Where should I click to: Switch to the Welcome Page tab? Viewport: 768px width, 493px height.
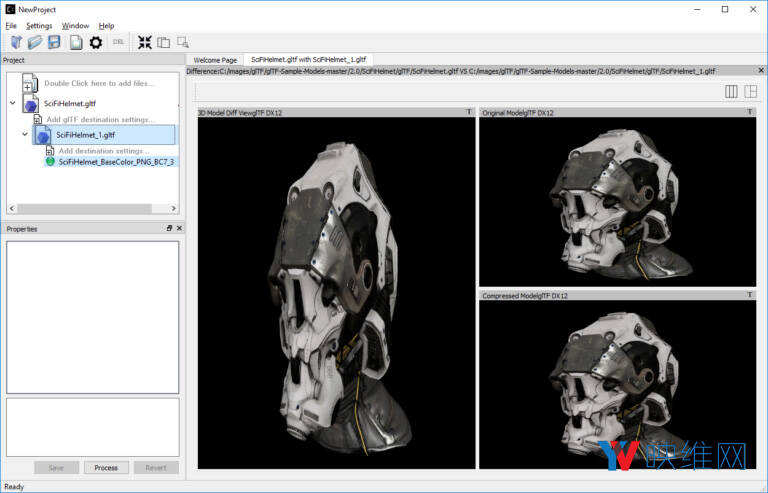click(x=215, y=60)
